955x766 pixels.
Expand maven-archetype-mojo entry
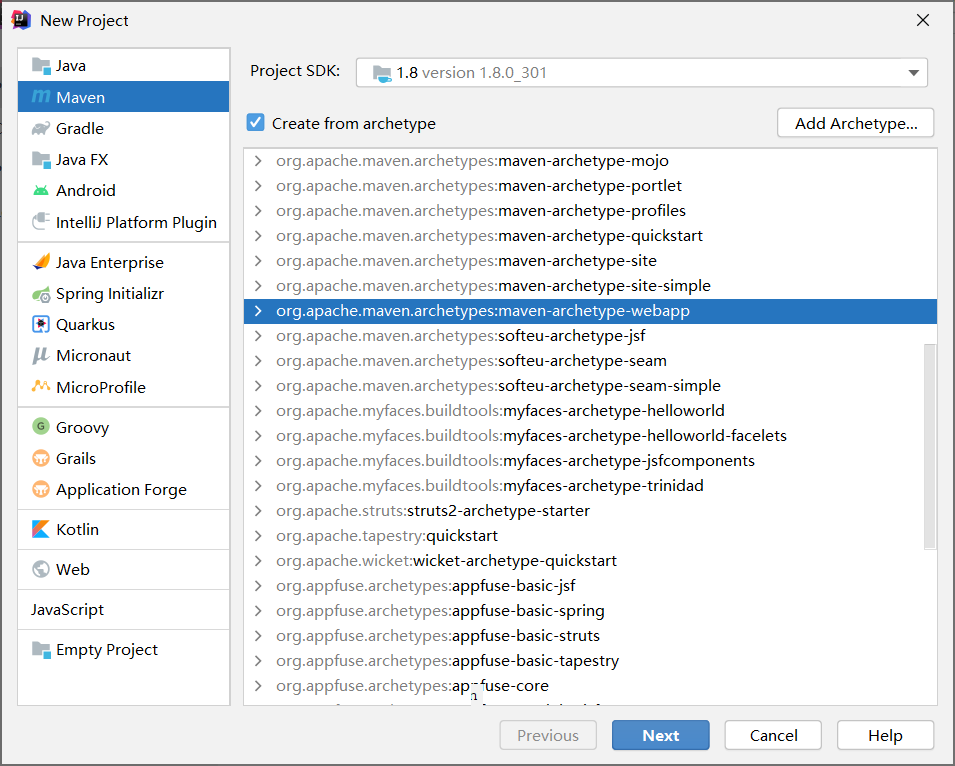(258, 161)
